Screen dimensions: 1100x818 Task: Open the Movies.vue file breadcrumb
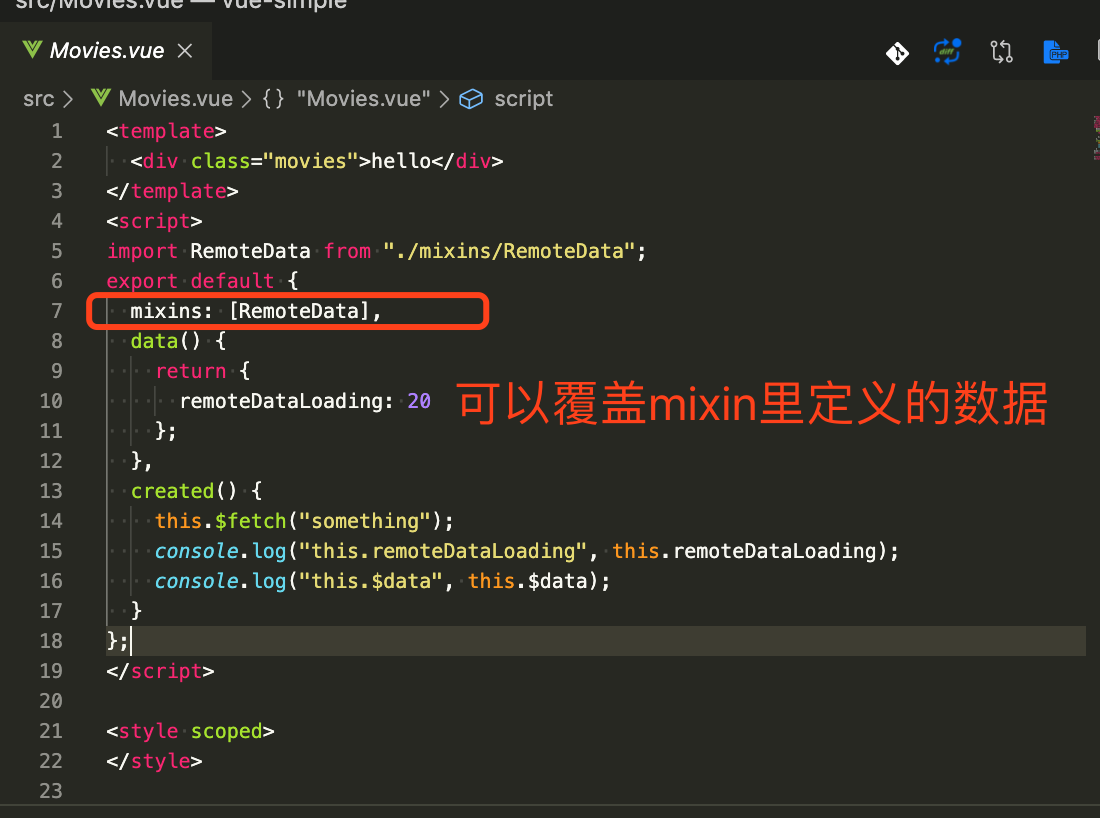175,99
